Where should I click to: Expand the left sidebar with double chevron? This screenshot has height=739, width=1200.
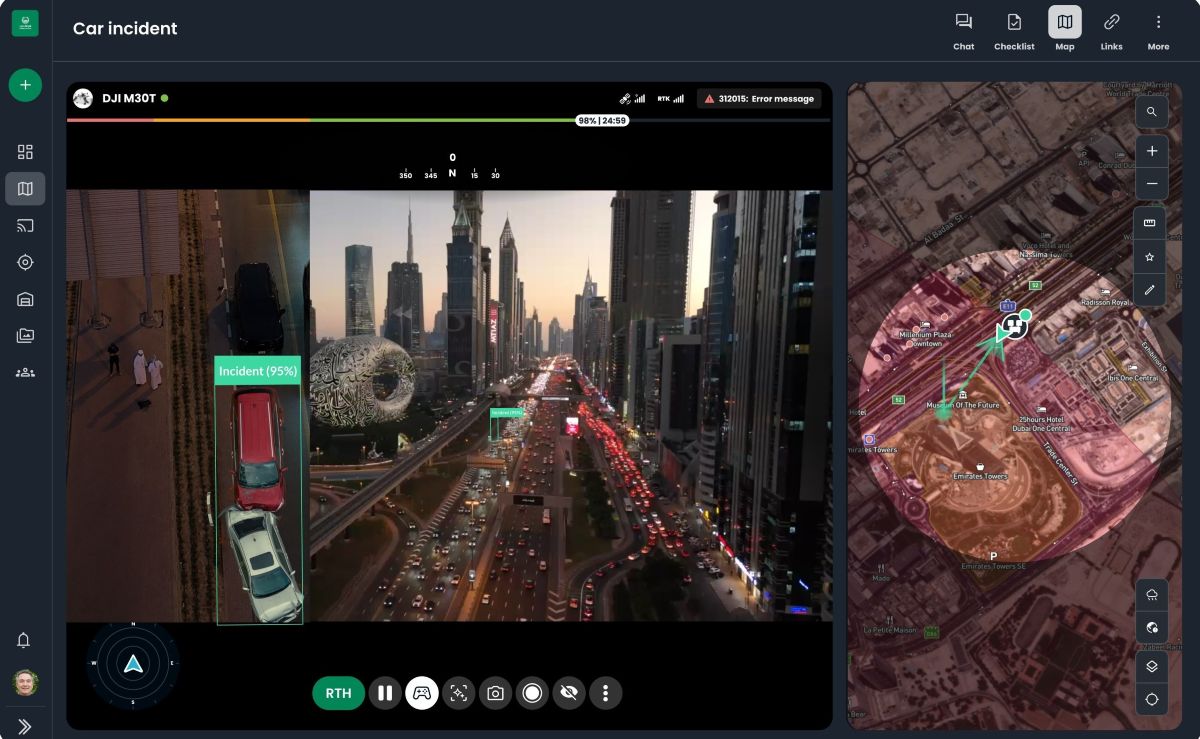click(25, 726)
